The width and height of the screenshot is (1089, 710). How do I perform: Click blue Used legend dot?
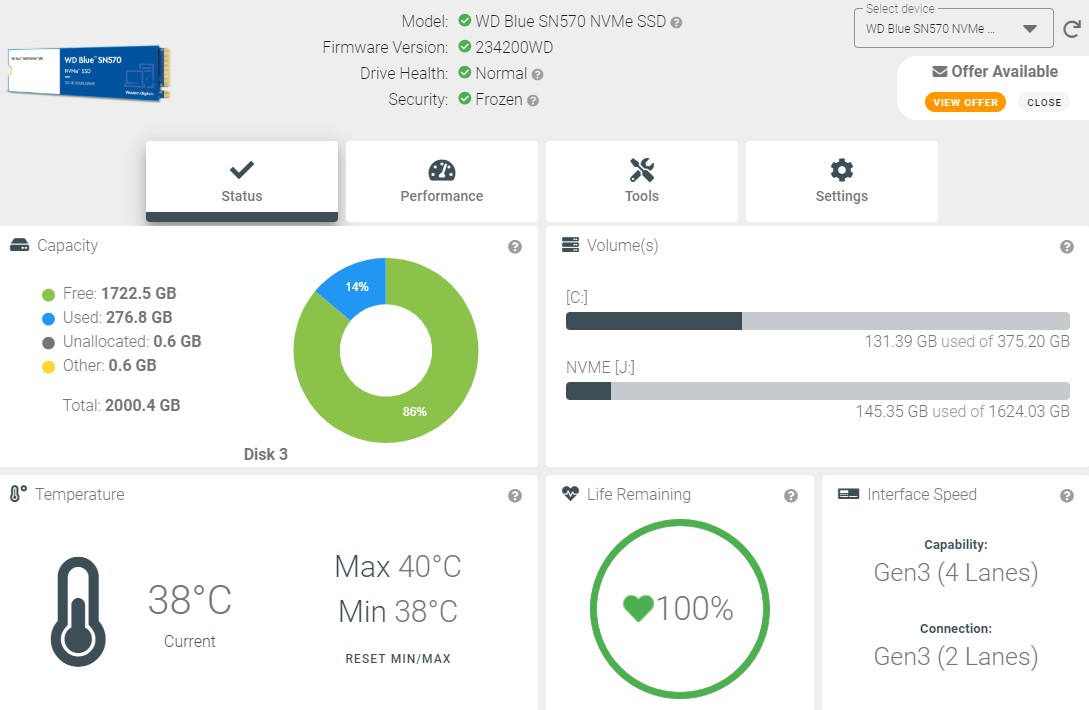(x=49, y=319)
